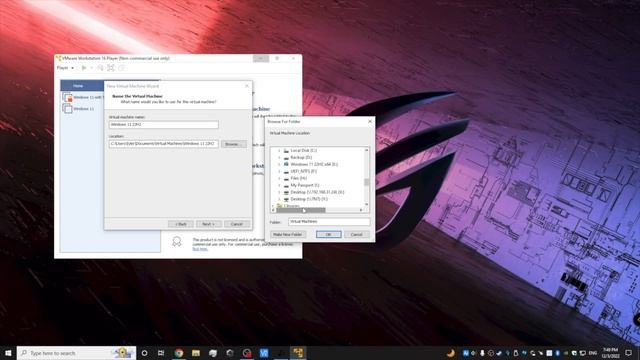Click the Next button in the wizard

click(209, 224)
